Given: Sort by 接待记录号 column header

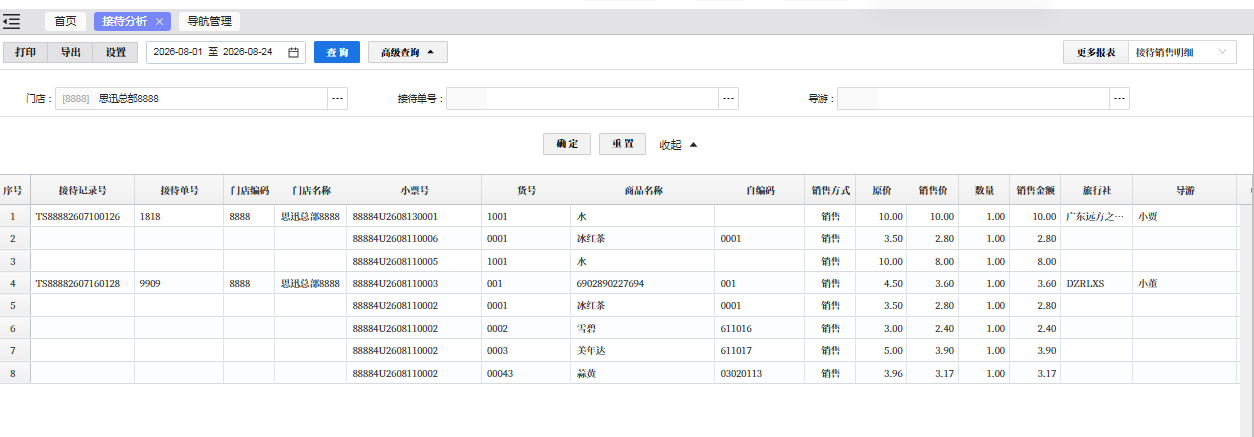Looking at the screenshot, I should [x=82, y=190].
